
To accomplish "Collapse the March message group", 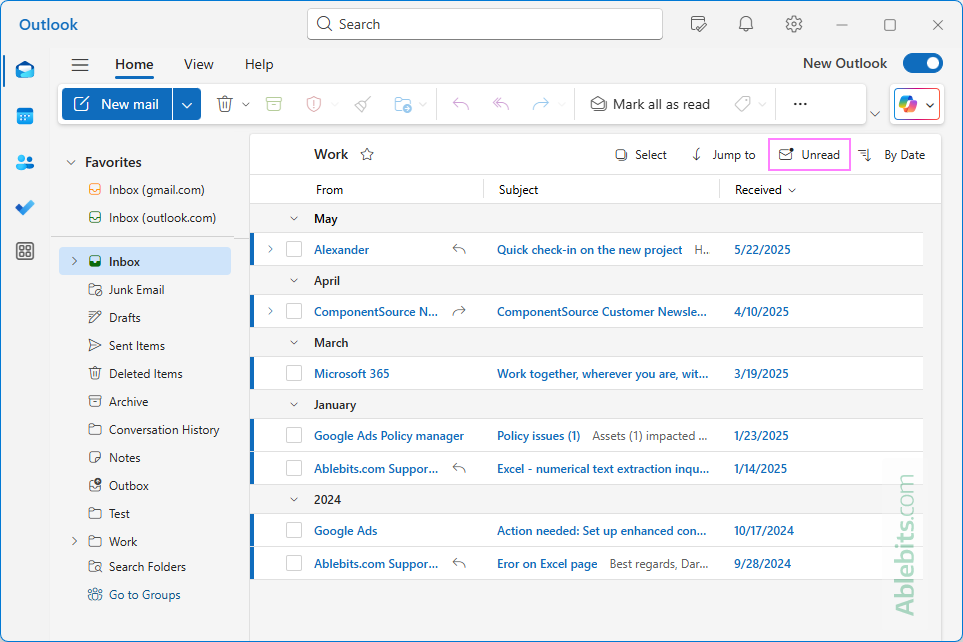I will click(294, 343).
